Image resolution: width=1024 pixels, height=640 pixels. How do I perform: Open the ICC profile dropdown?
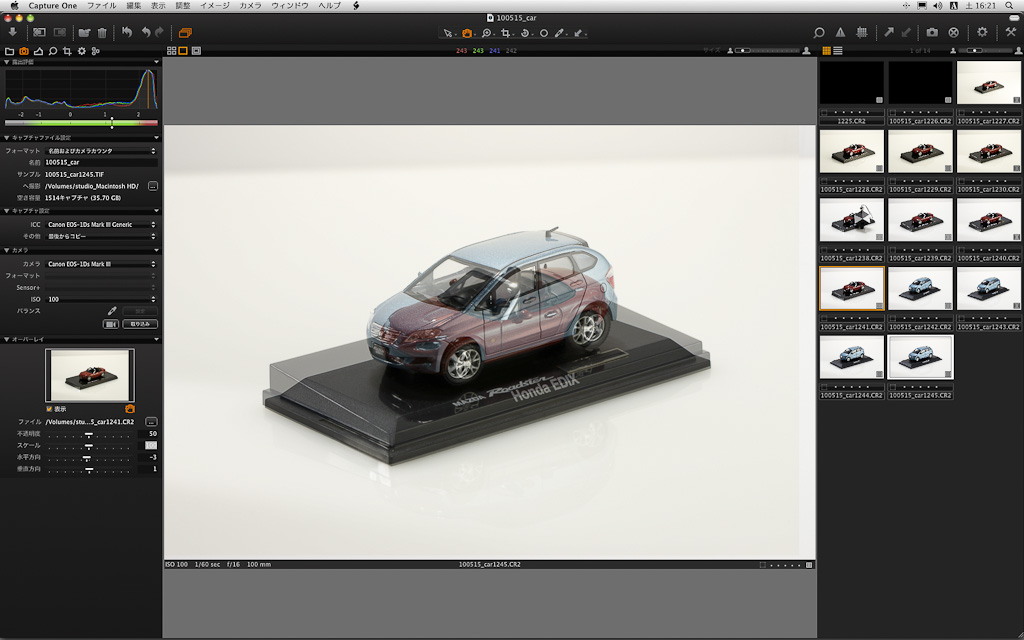click(101, 224)
